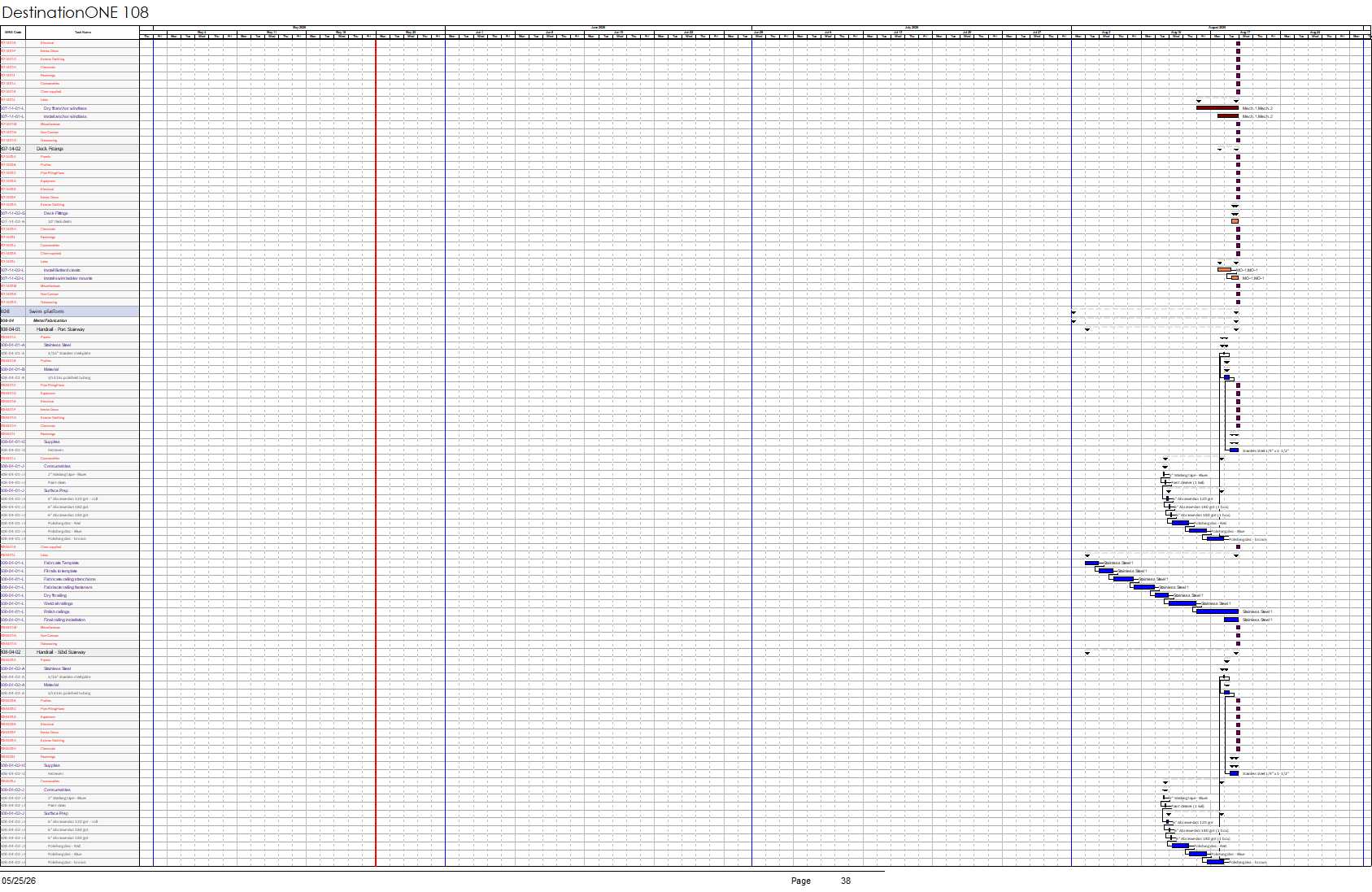Click the May 2026 month header
The height and width of the screenshot is (892, 1372).
click(x=298, y=27)
